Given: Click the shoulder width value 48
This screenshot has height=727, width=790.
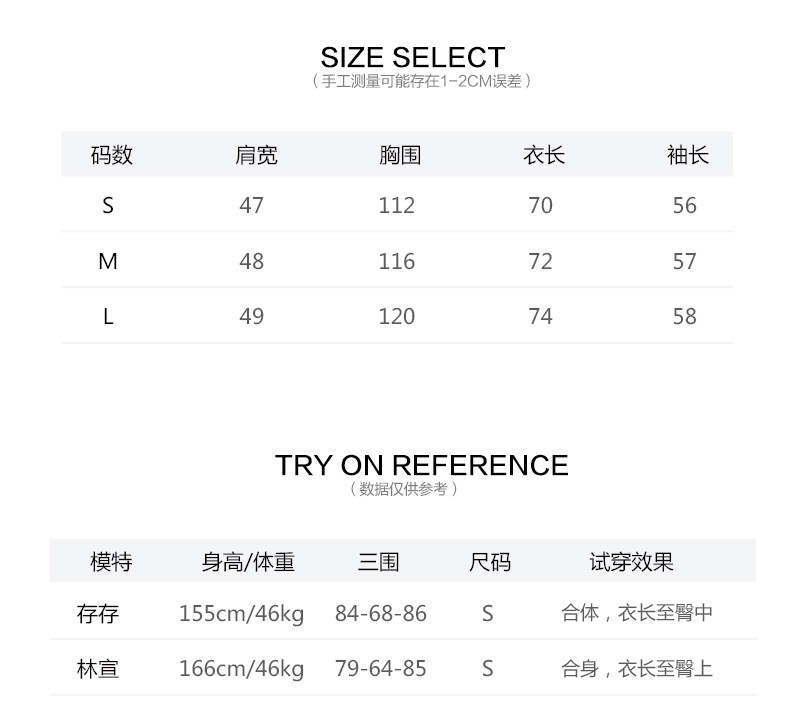Looking at the screenshot, I should 252,261.
